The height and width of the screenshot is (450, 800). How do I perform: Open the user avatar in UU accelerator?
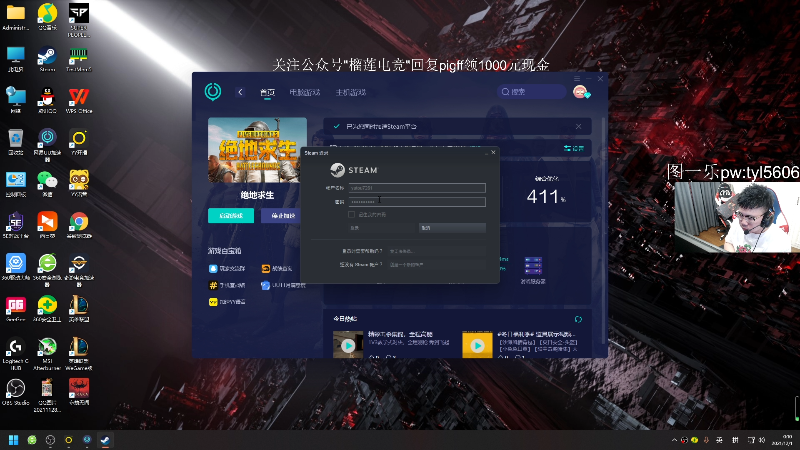click(x=581, y=92)
